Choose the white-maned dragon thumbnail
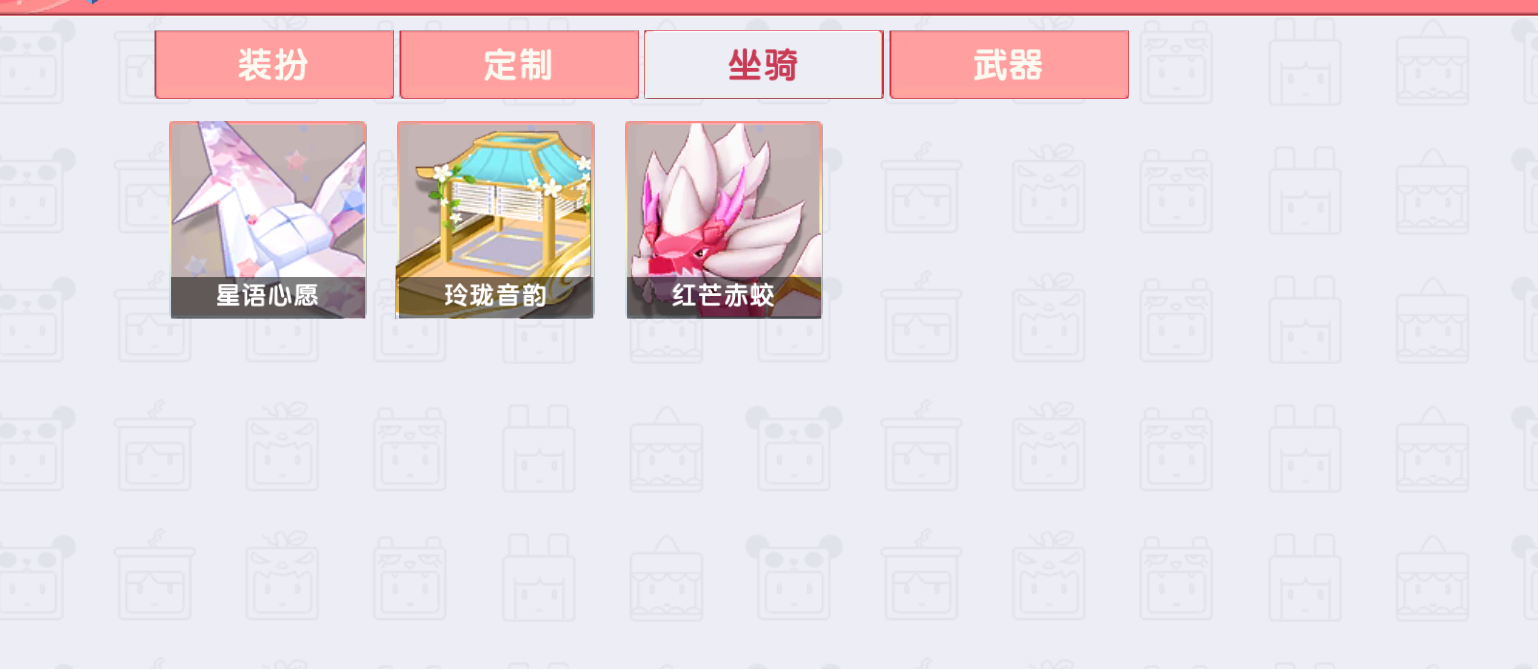Screen dimensions: 1538x669 pos(724,220)
